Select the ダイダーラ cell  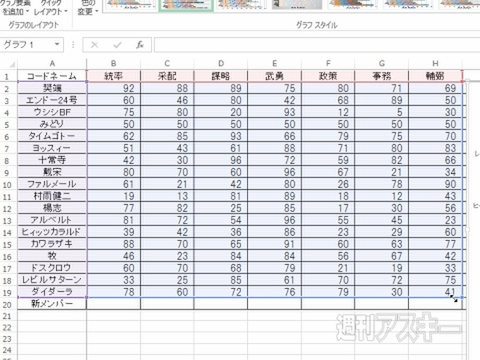[x=52, y=292]
